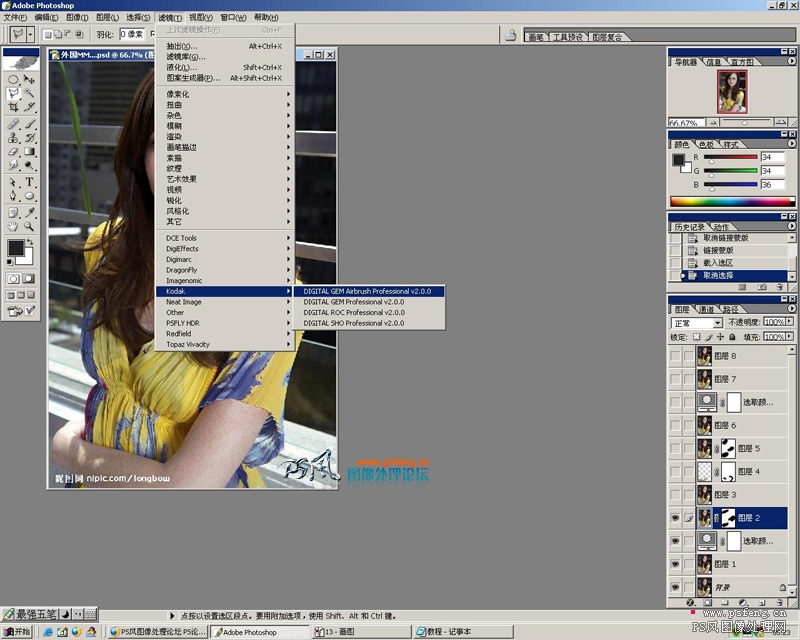The width and height of the screenshot is (800, 640).
Task: Show 图层 7 via its visibility box
Action: [675, 379]
